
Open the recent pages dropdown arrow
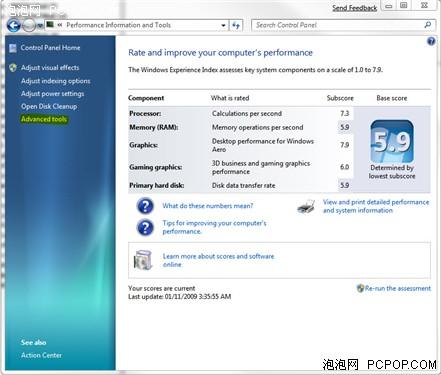coord(40,26)
